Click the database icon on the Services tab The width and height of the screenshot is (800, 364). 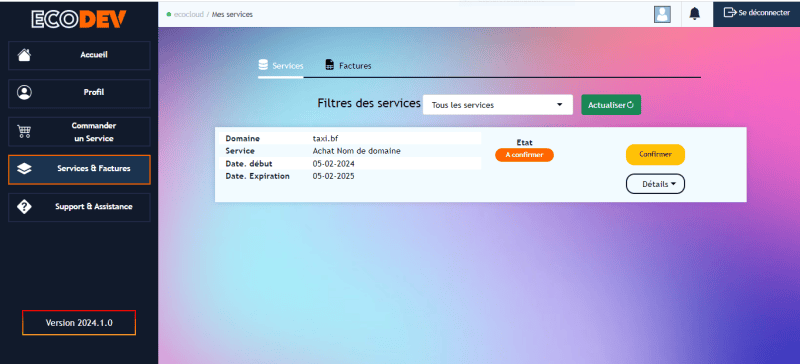263,65
